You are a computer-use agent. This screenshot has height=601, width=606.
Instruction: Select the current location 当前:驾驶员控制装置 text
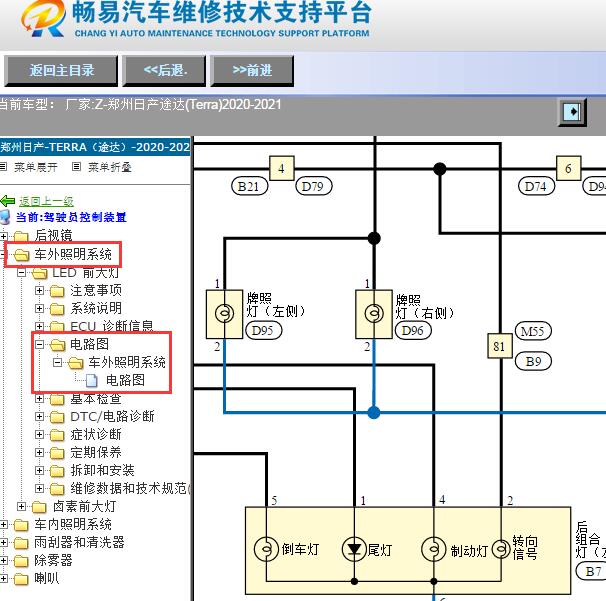tap(71, 217)
